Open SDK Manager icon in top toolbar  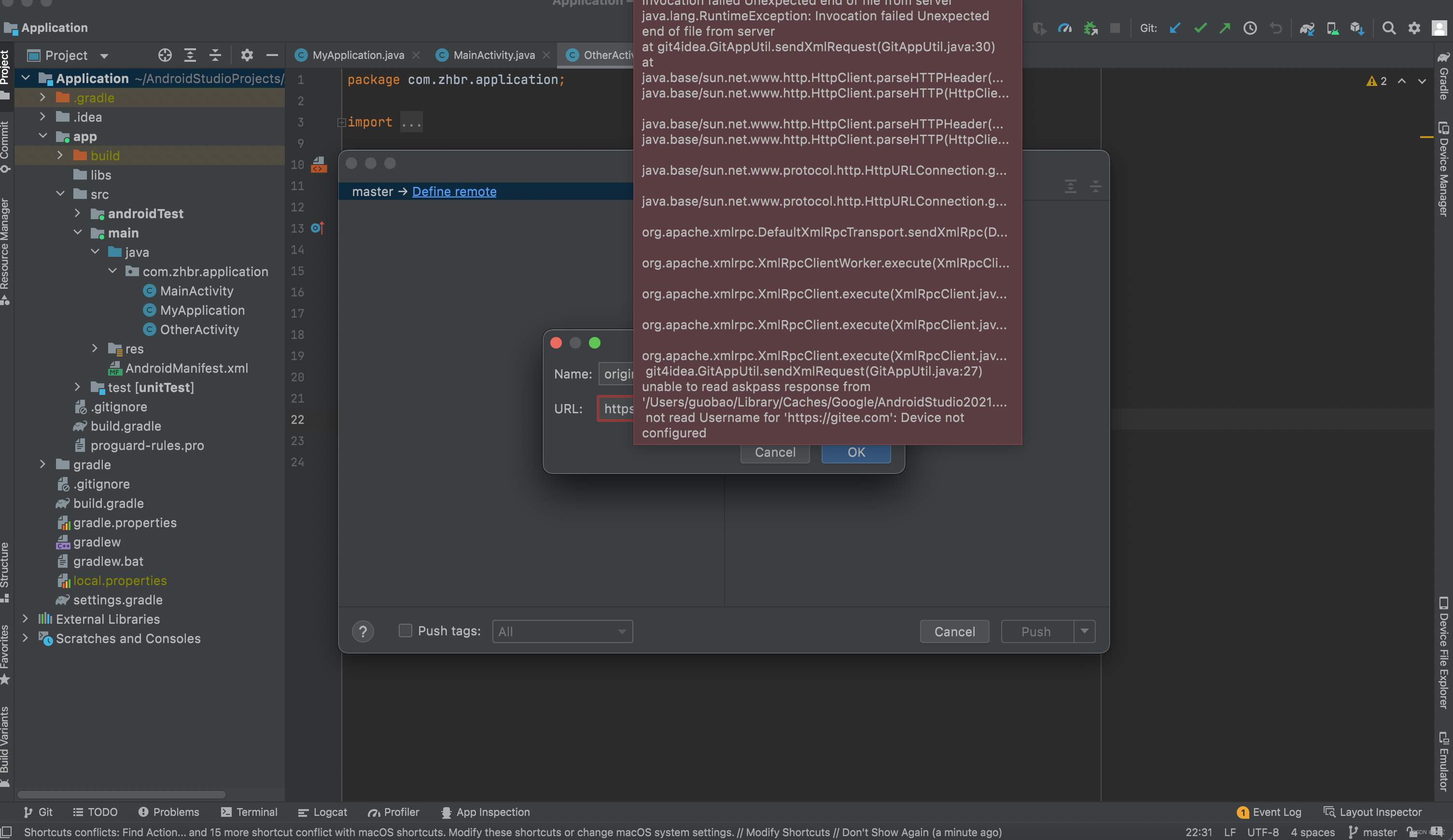tap(1357, 28)
